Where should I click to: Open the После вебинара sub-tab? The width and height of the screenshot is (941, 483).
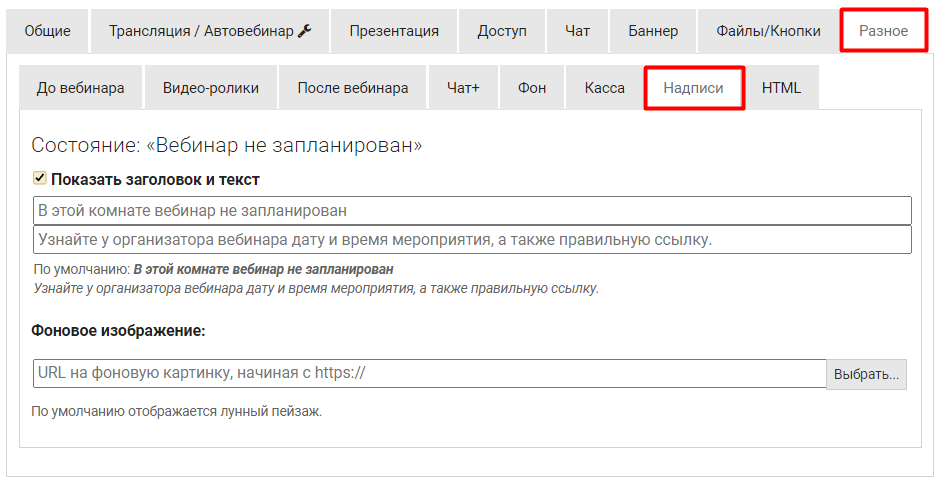353,88
